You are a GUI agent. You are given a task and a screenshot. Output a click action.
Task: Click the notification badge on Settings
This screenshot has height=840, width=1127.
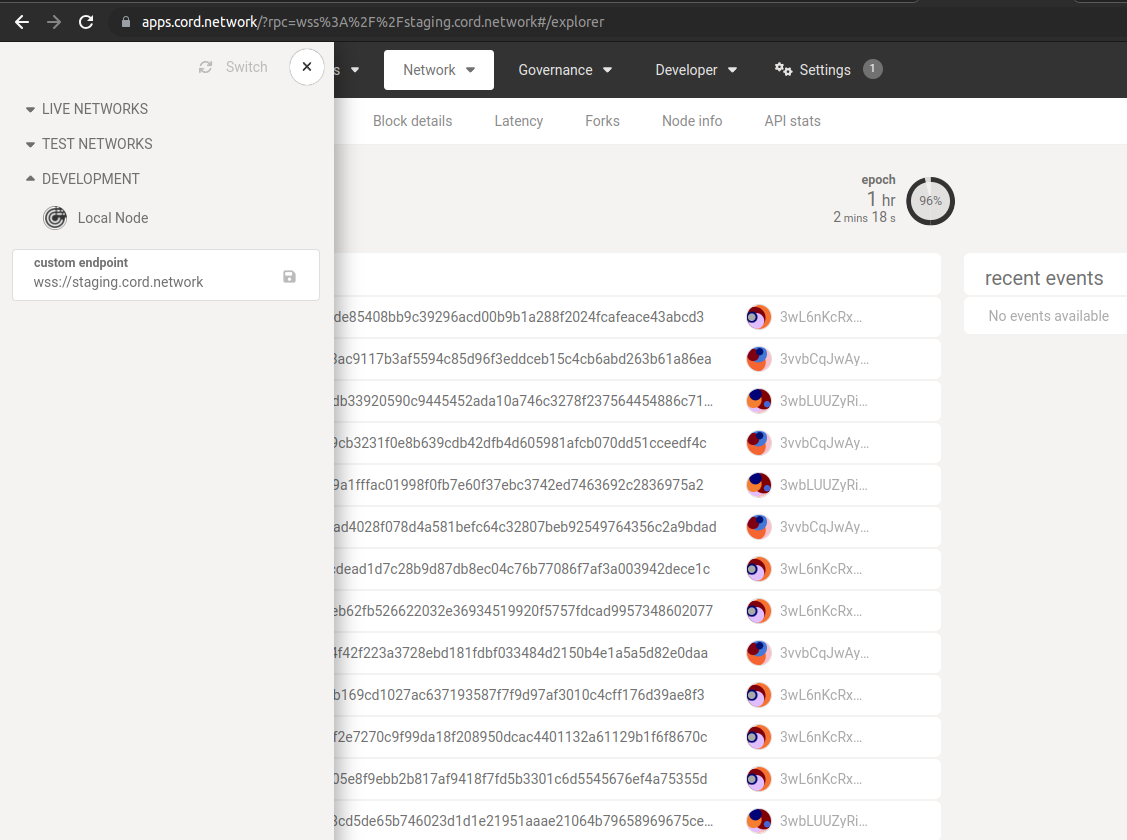pos(871,69)
